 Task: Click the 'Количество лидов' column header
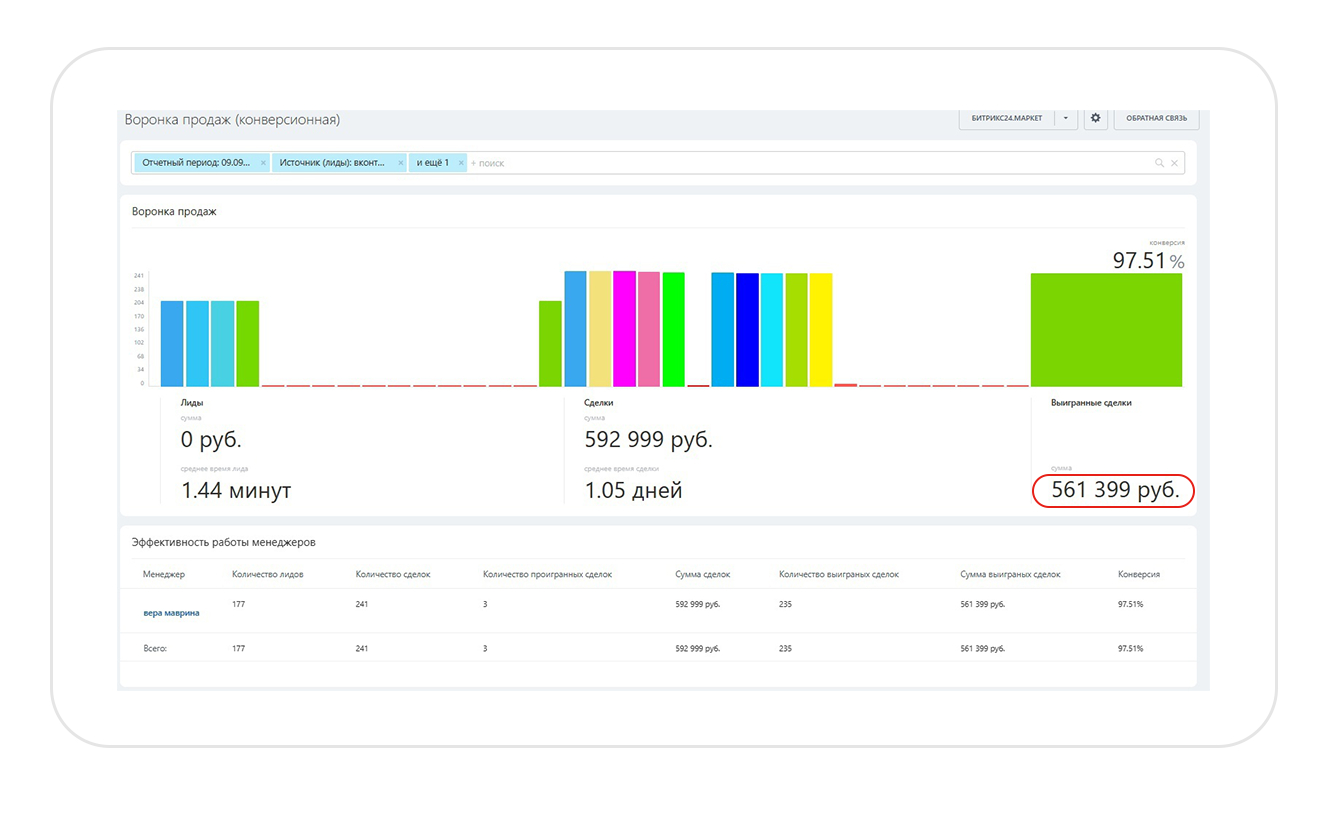tap(267, 574)
